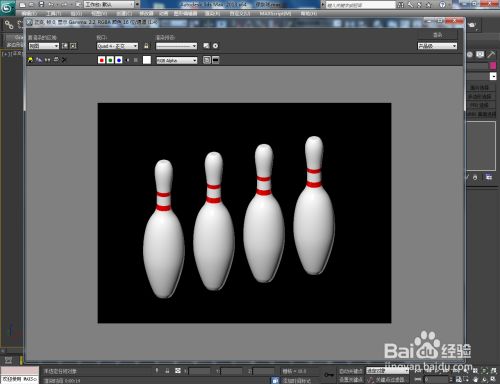Click the favorites star icon in title bar

(429, 5)
